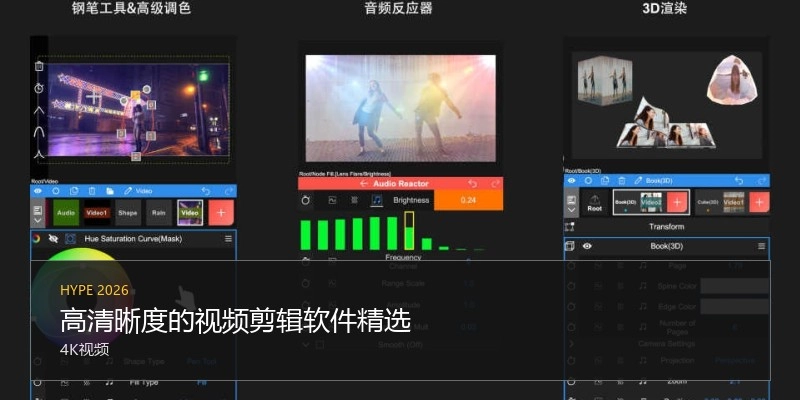Toggle visibility of the Book(3D) effect
800x400 pixels.
pos(587,246)
